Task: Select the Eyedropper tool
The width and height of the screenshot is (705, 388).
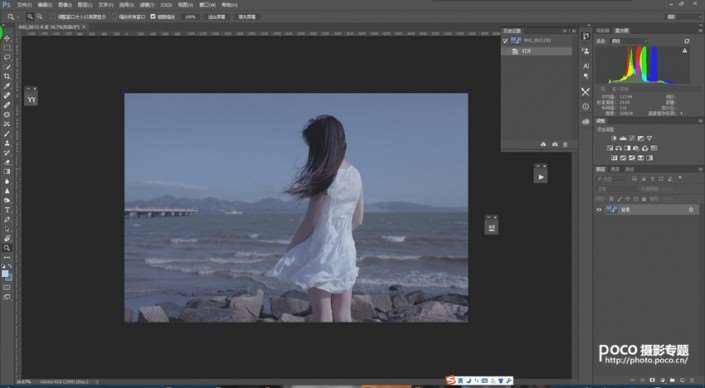Action: tap(7, 86)
